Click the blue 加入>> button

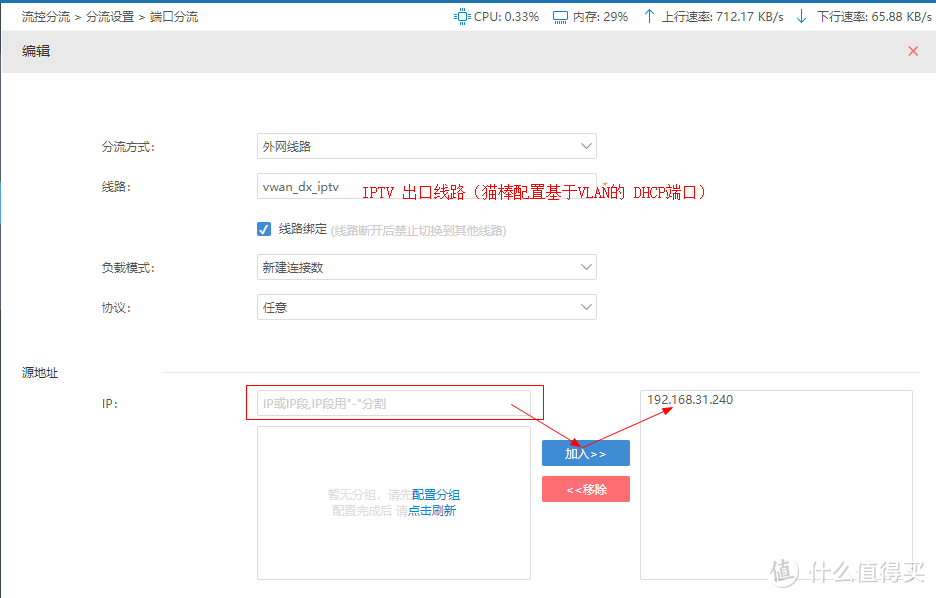coord(585,452)
